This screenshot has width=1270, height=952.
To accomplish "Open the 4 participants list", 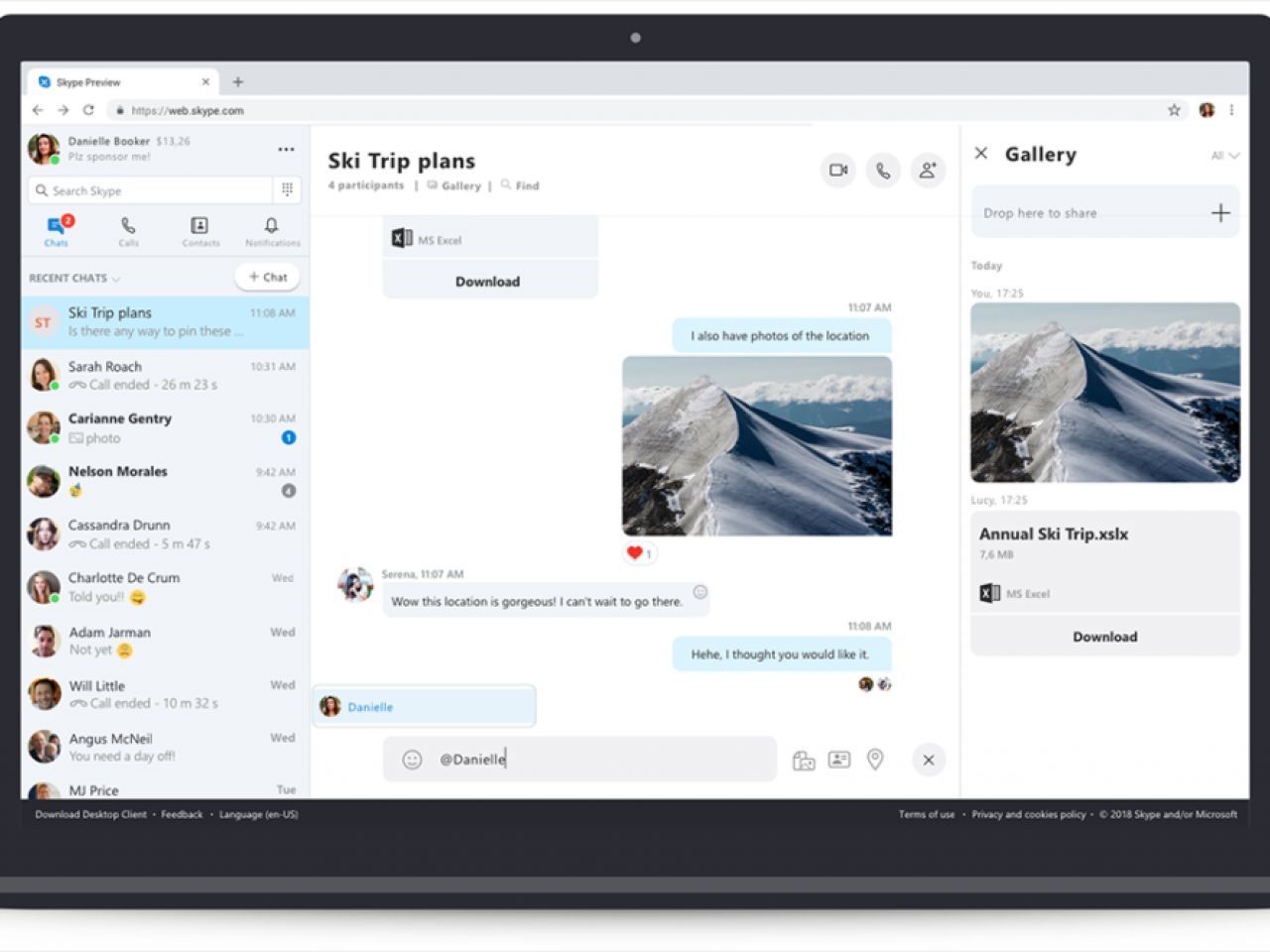I will (x=366, y=185).
